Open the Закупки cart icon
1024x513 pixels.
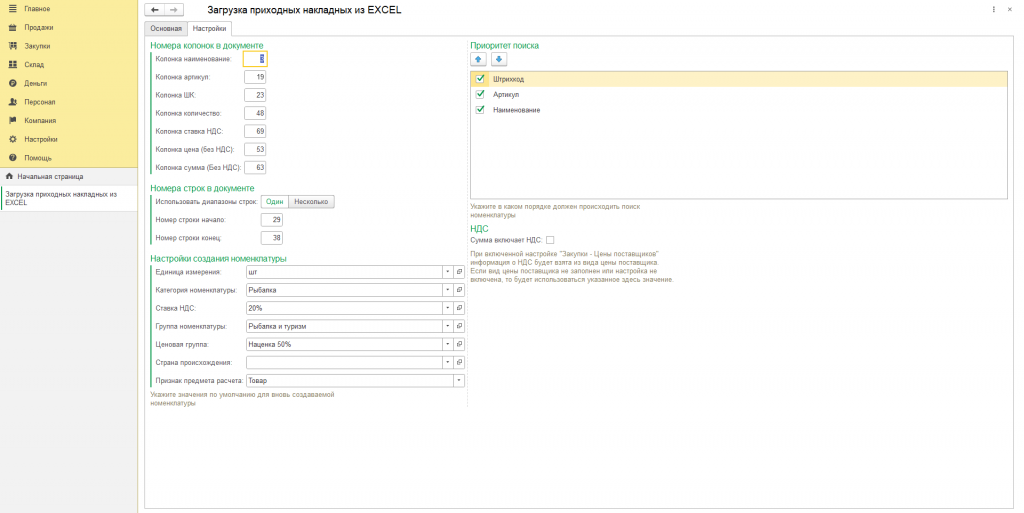coord(13,46)
